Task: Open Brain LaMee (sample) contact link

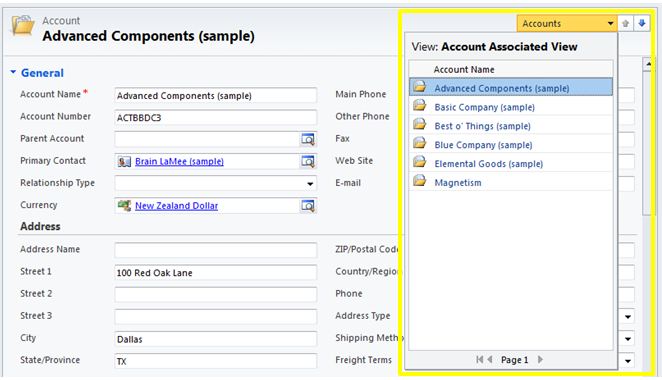Action: click(179, 161)
